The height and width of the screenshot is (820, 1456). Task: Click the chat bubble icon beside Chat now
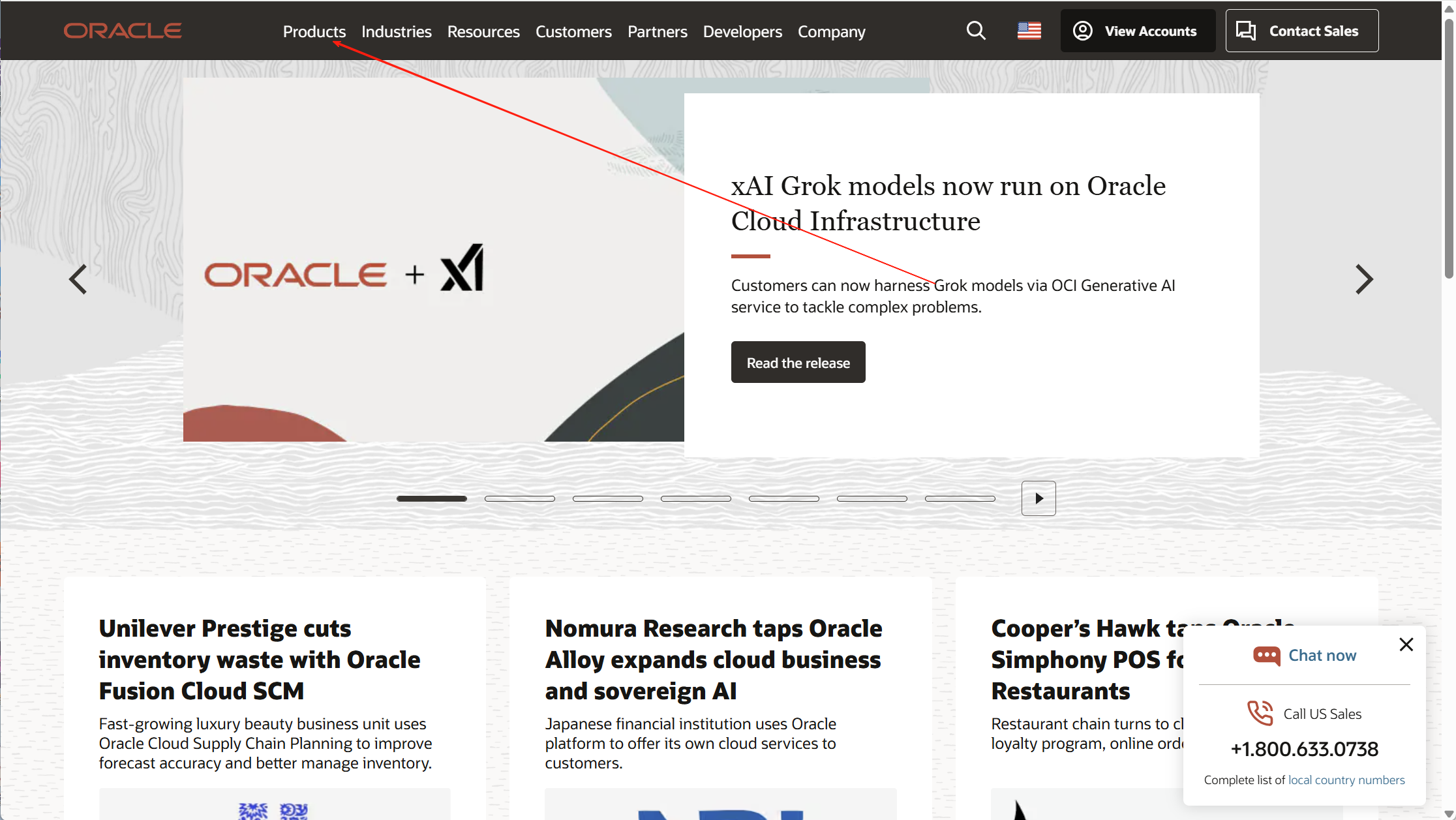(1267, 656)
